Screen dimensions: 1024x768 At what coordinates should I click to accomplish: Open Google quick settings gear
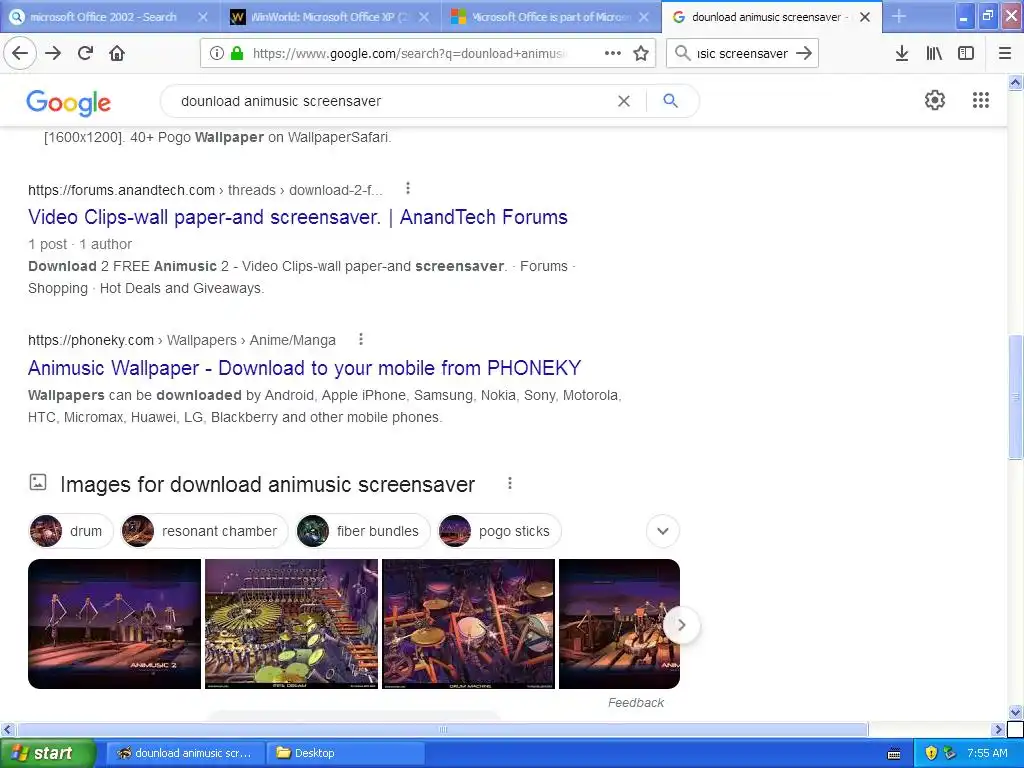[x=935, y=100]
